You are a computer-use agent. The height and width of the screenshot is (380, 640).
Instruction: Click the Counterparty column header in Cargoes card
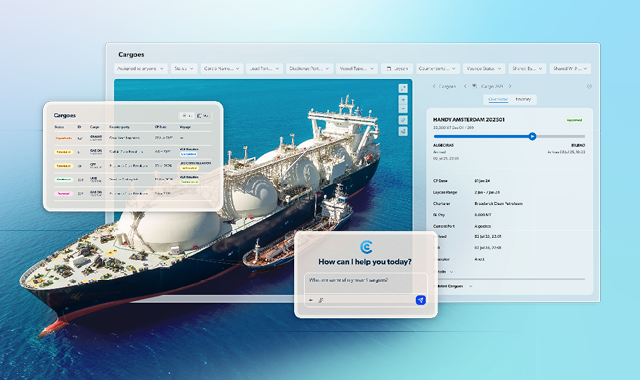pos(119,127)
